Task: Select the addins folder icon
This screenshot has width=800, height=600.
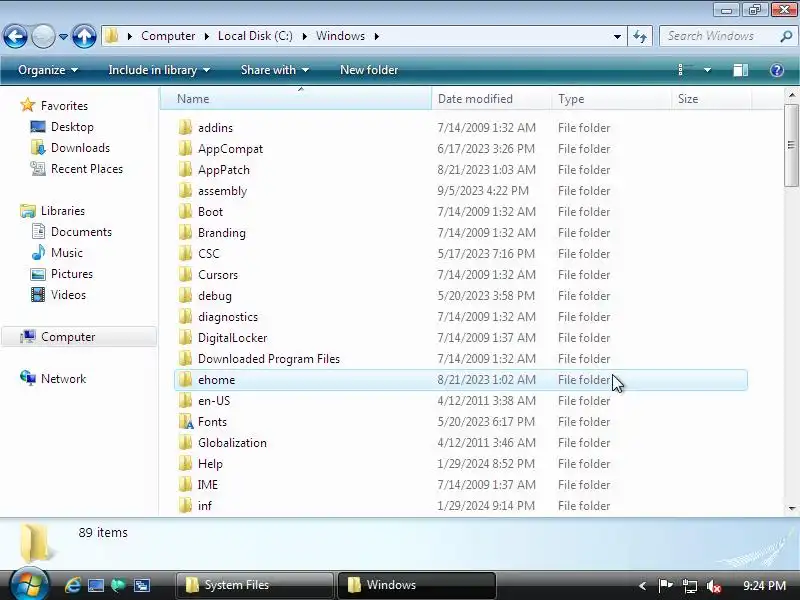Action: pyautogui.click(x=185, y=128)
